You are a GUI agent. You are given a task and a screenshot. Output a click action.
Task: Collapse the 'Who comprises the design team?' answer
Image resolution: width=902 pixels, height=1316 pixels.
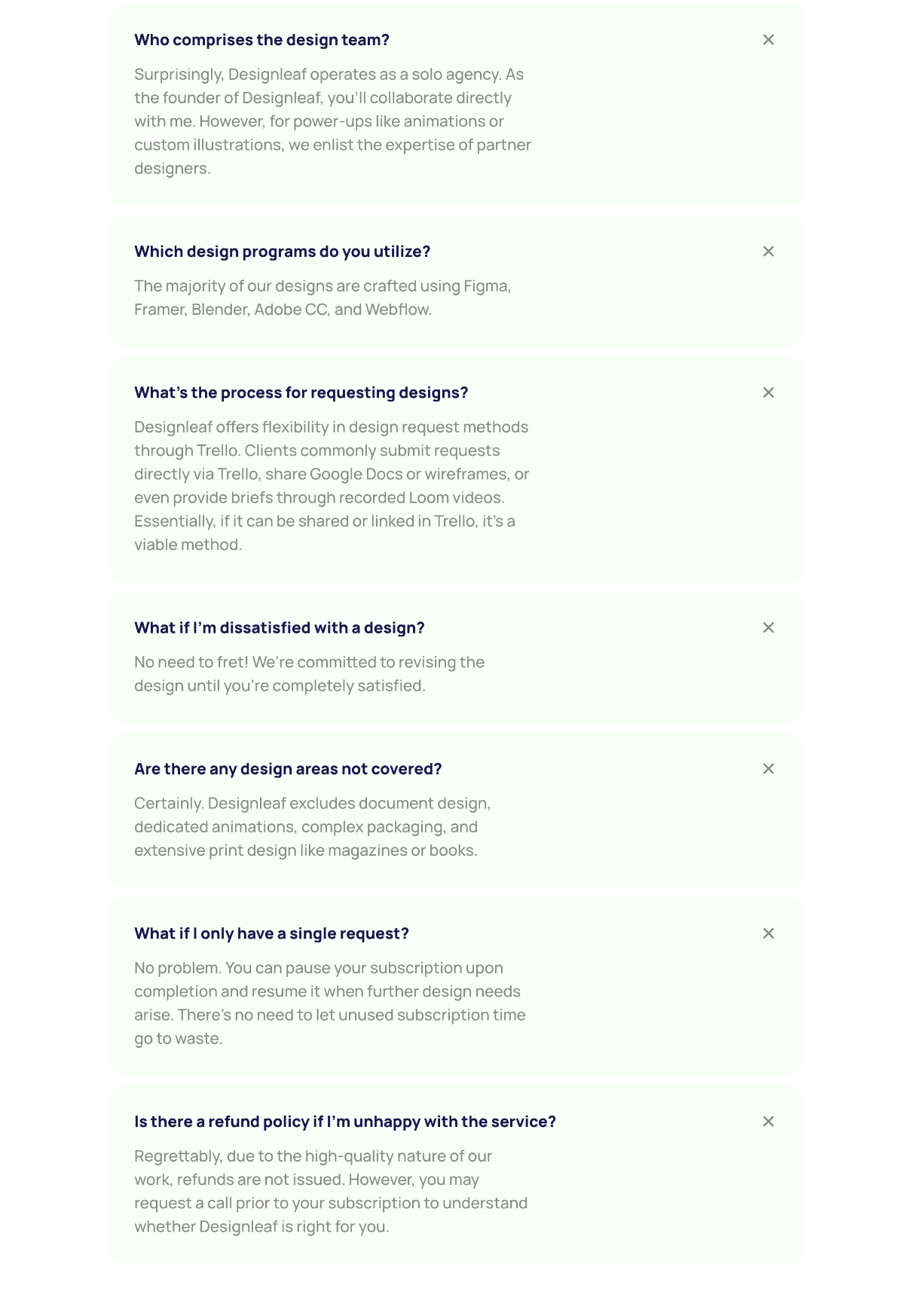tap(768, 40)
